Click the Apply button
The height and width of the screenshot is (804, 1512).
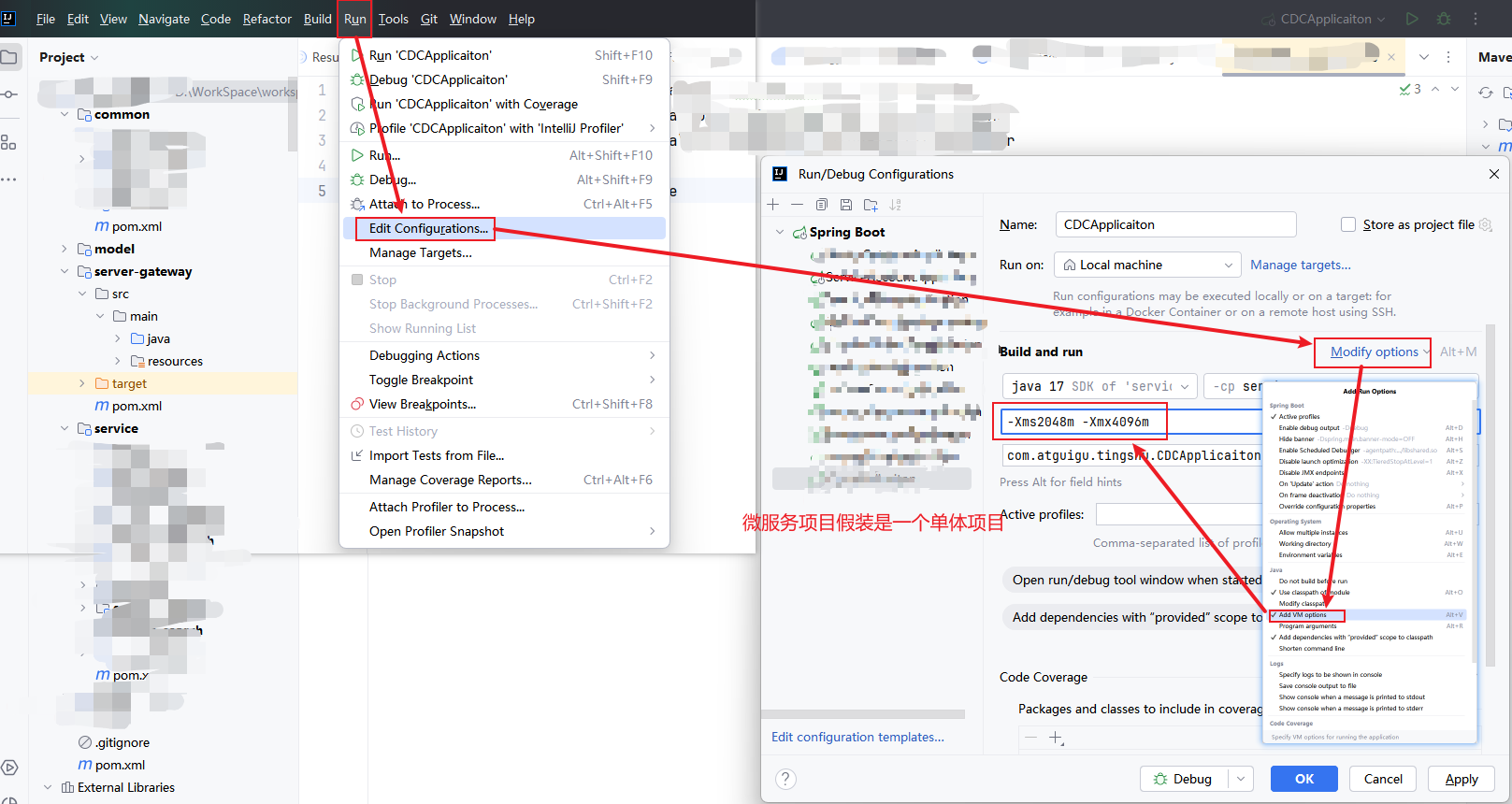[1462, 779]
